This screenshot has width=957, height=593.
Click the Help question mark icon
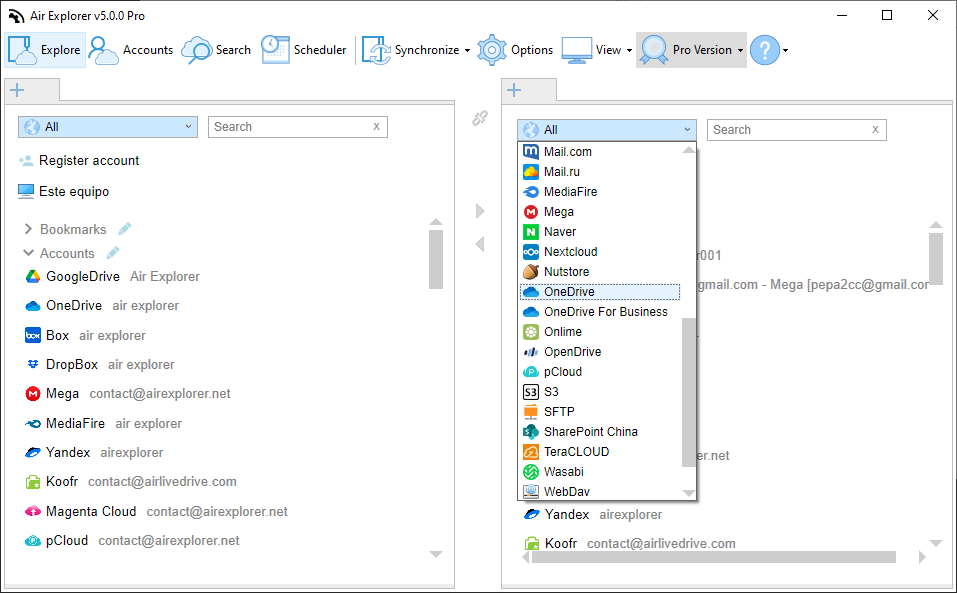tap(765, 50)
